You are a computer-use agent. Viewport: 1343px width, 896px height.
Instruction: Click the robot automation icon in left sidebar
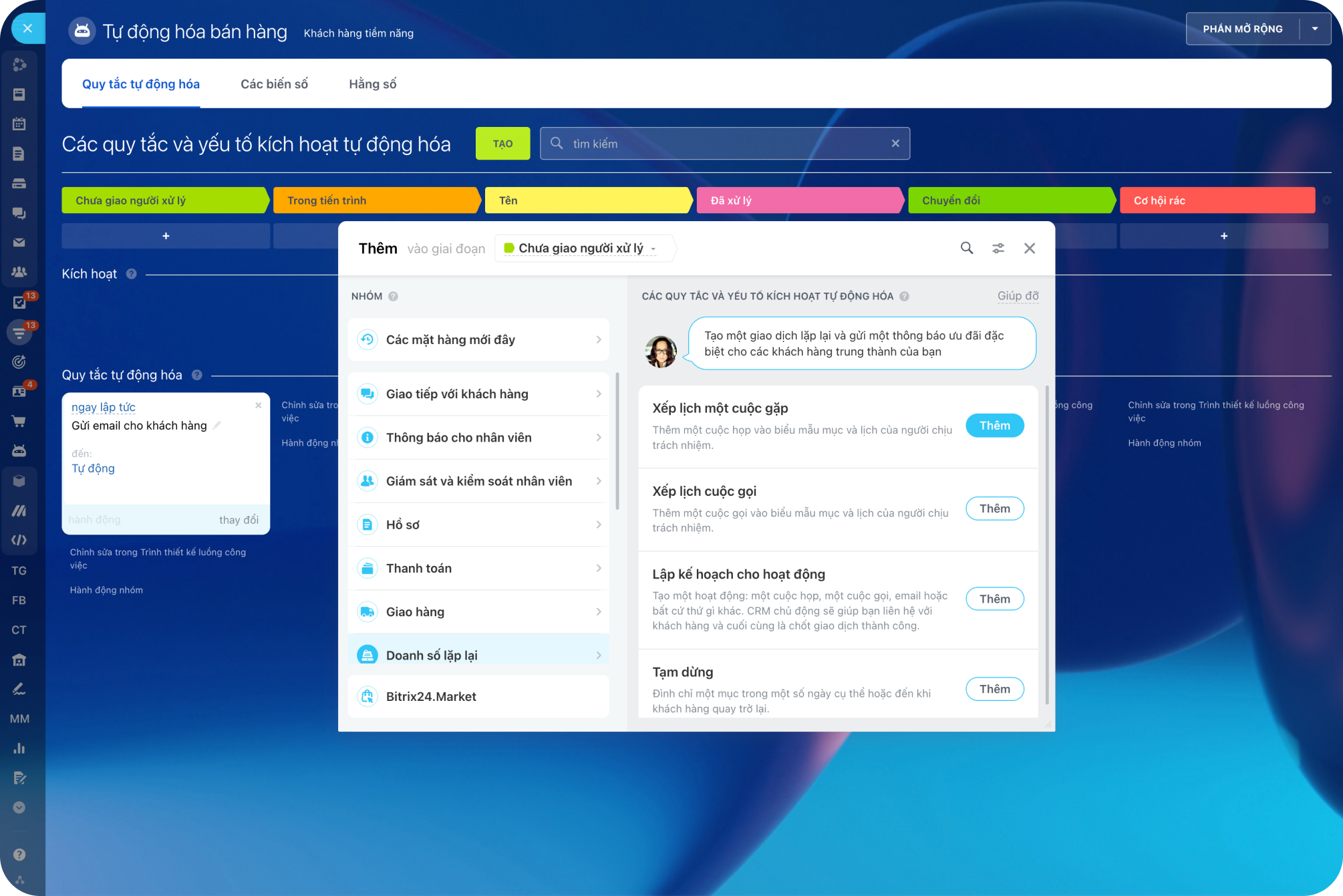(19, 451)
